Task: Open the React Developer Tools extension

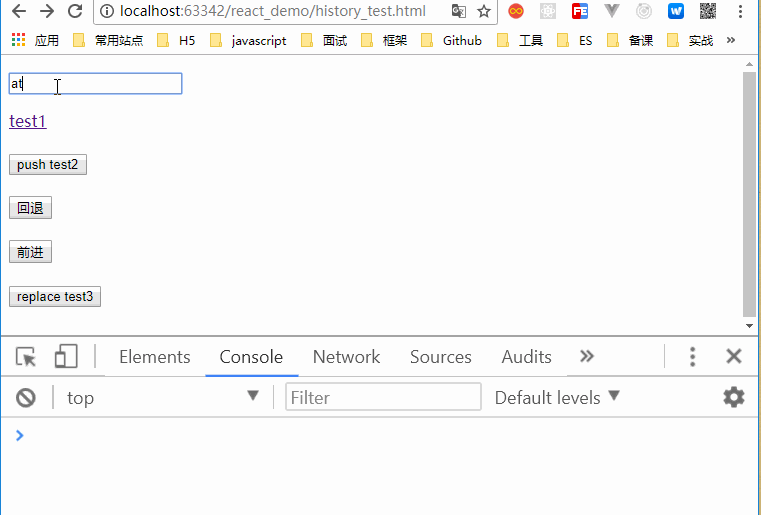Action: coord(547,12)
